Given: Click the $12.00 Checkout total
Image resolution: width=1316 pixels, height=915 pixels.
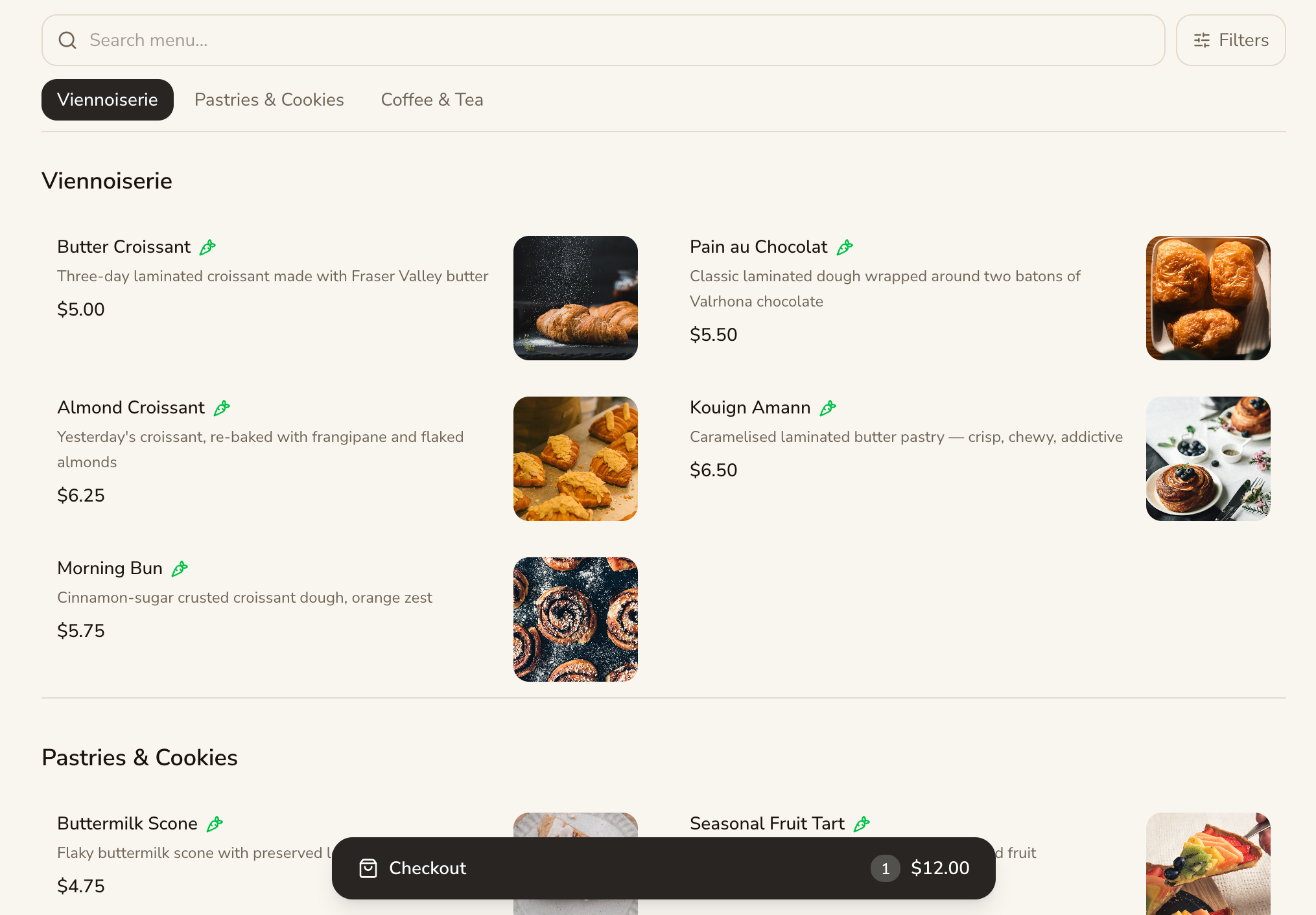Looking at the screenshot, I should pos(940,868).
